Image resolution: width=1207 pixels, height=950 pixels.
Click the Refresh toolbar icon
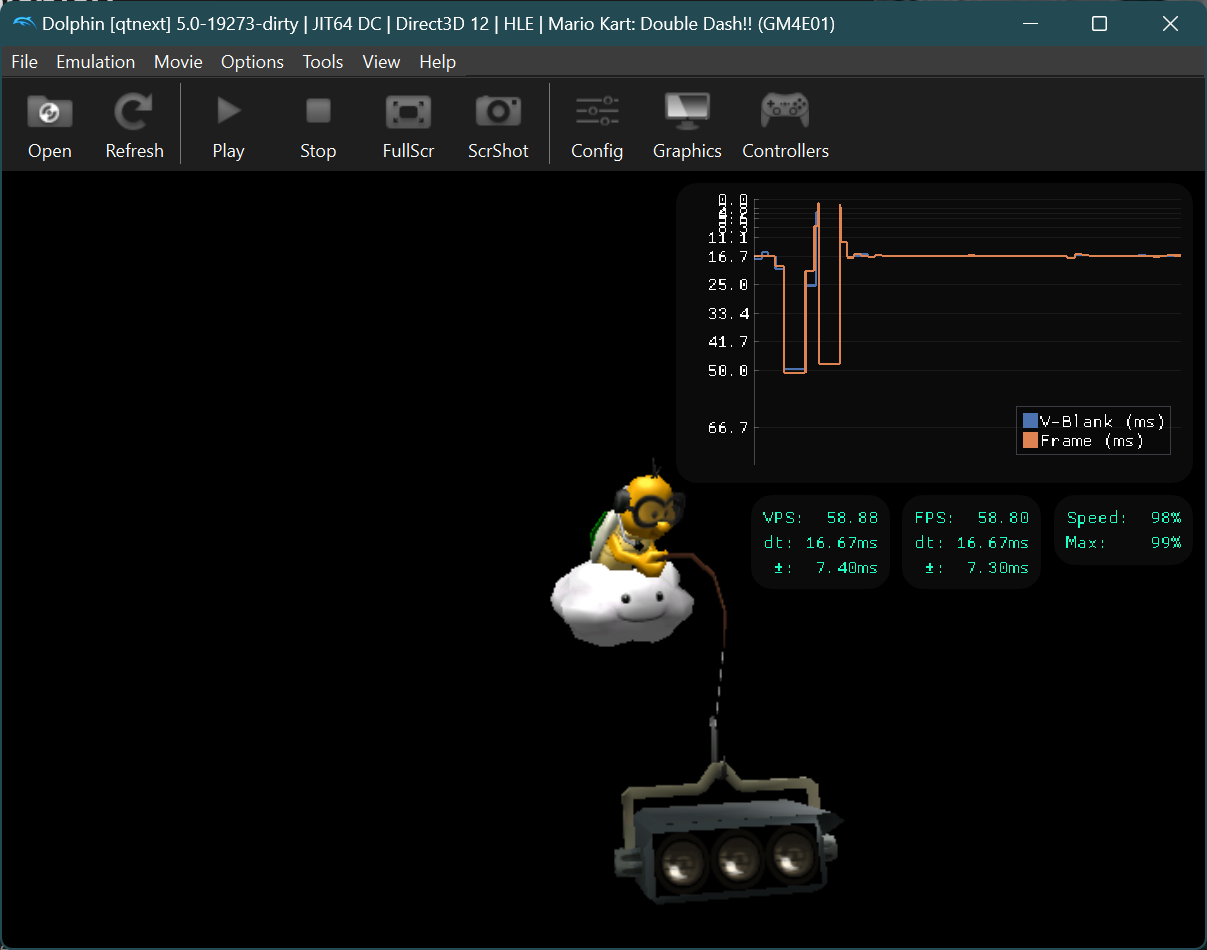pos(134,111)
